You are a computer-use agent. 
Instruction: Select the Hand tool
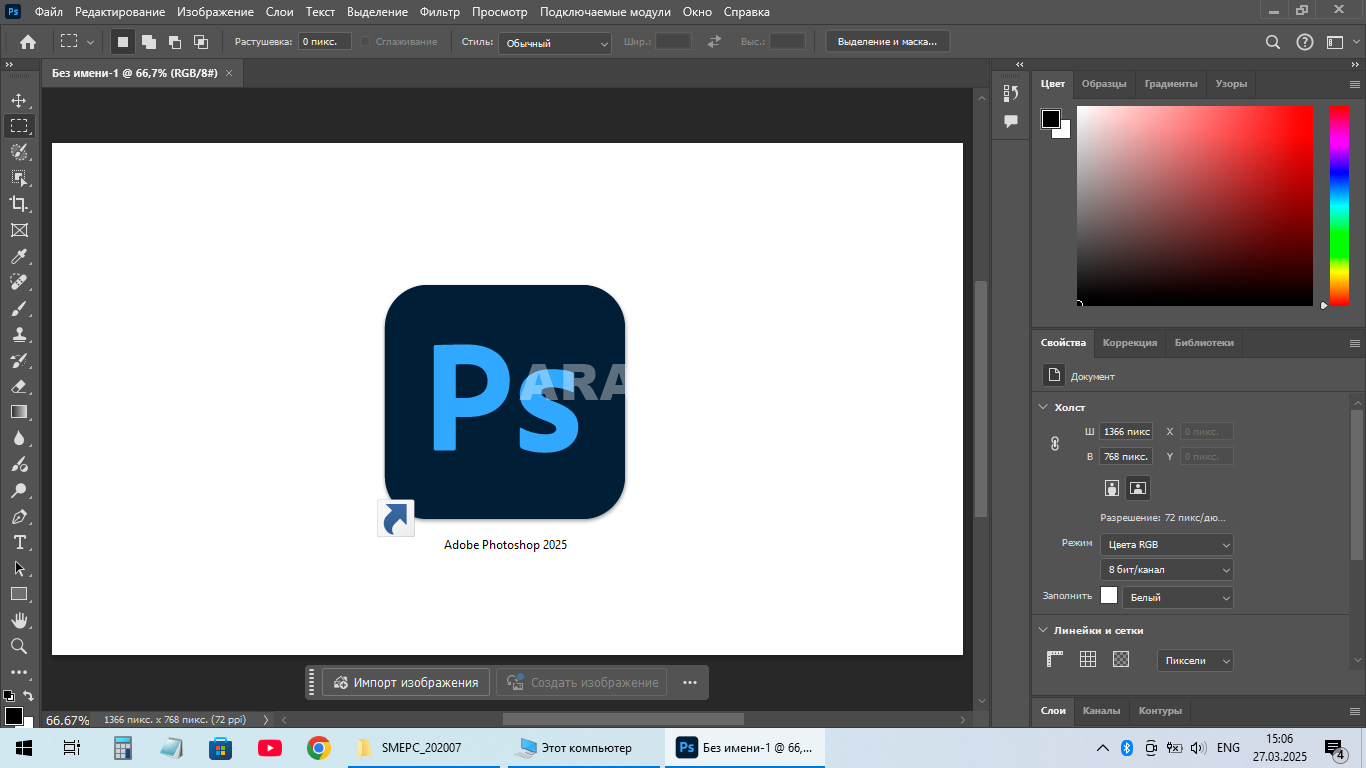[x=19, y=620]
